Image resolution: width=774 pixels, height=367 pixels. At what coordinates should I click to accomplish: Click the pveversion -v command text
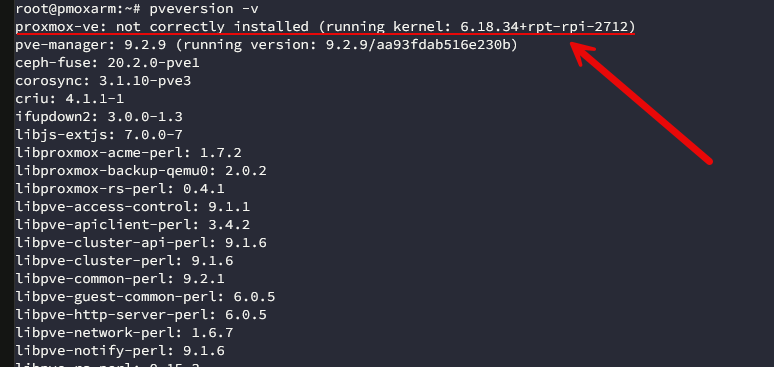tap(204, 9)
